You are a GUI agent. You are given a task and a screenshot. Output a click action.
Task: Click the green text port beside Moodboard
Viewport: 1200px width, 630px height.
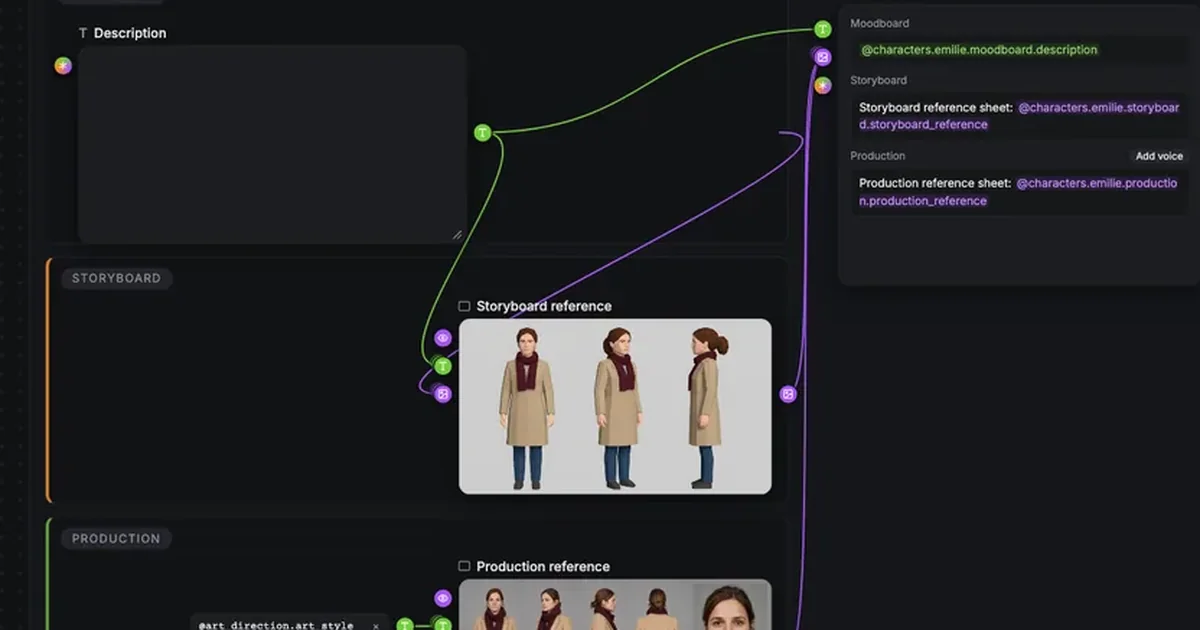point(822,30)
